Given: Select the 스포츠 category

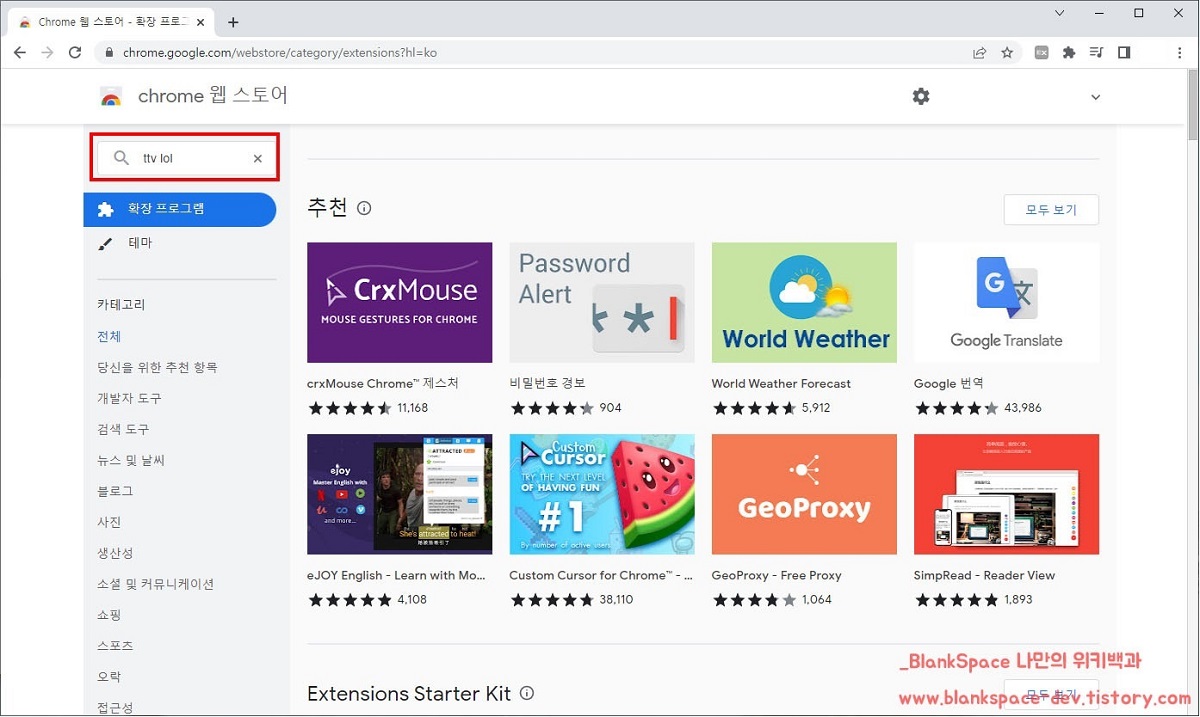Looking at the screenshot, I should pos(115,646).
